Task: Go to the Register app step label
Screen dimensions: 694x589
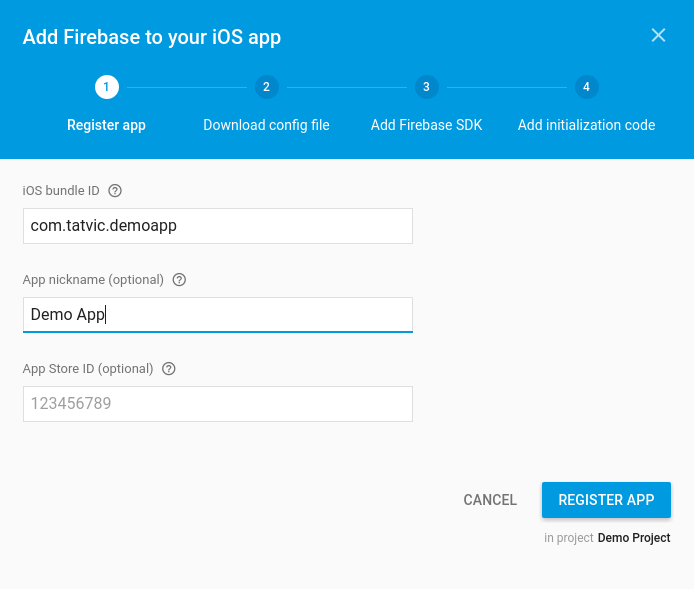Action: 106,125
